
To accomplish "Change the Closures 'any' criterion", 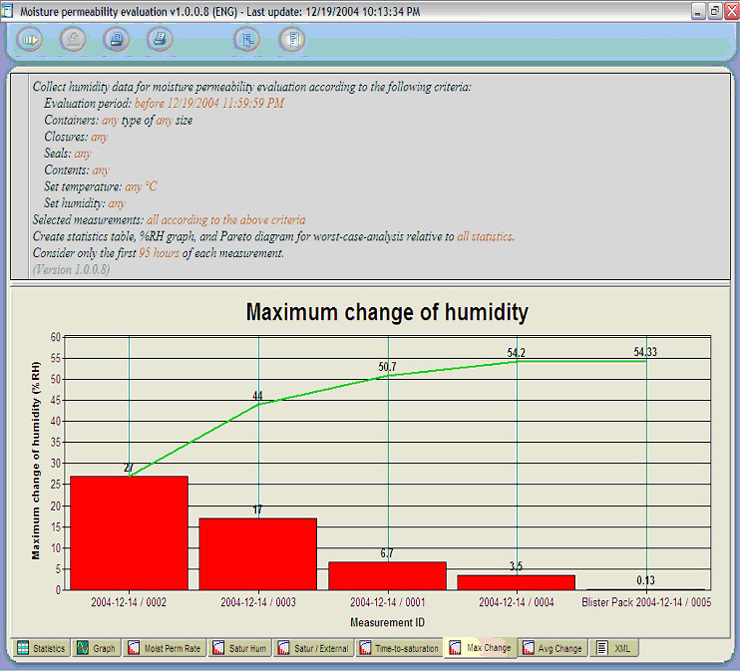I will coord(99,137).
